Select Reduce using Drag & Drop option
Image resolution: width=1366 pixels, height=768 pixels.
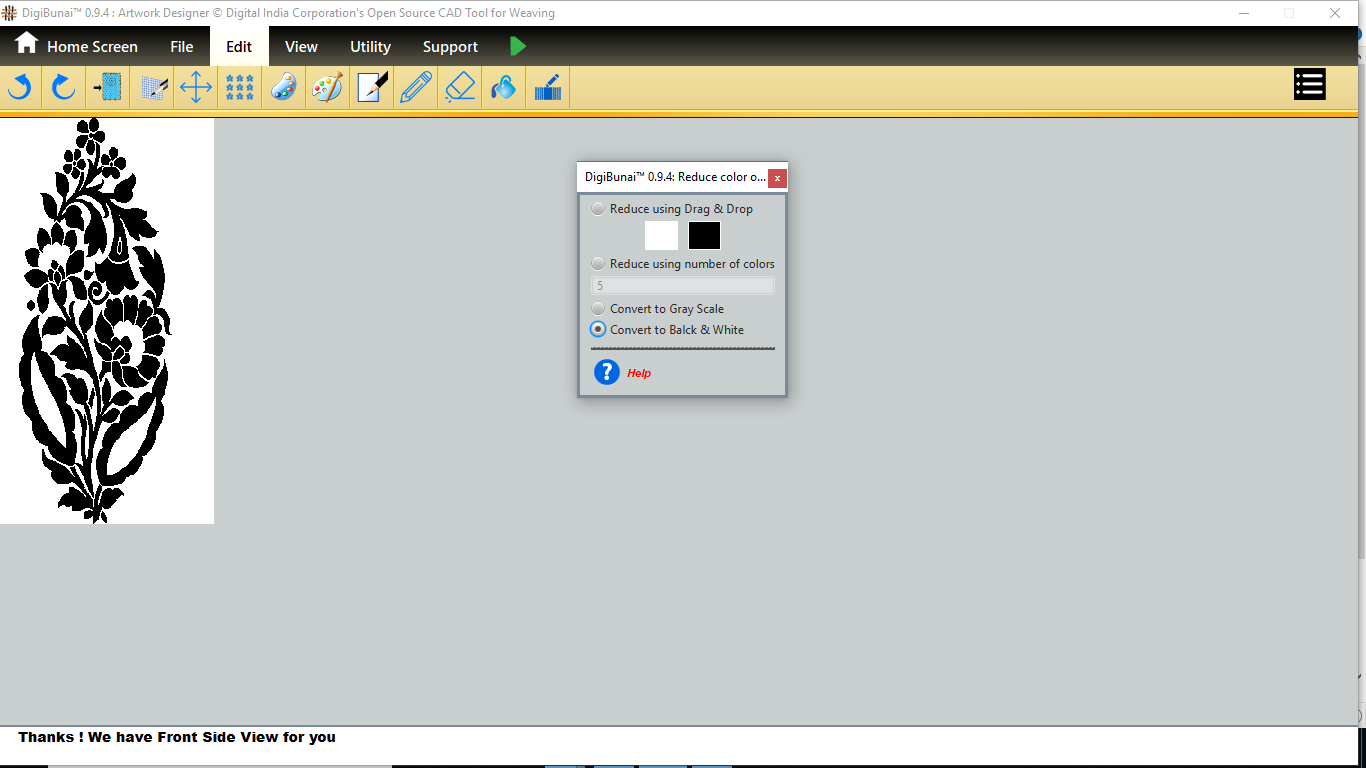coord(598,209)
